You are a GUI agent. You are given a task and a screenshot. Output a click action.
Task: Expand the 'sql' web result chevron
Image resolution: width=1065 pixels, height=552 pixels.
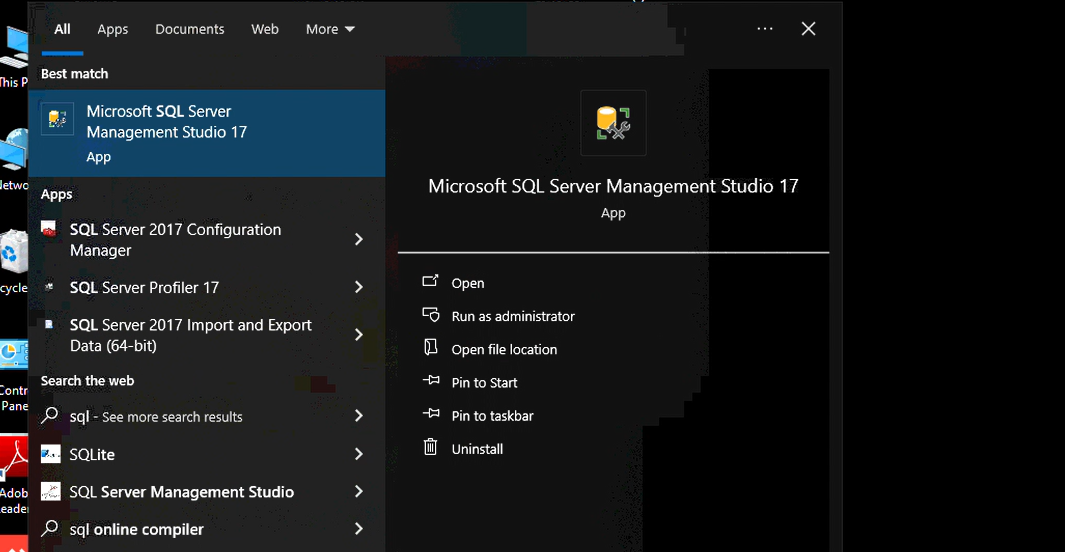tap(359, 416)
